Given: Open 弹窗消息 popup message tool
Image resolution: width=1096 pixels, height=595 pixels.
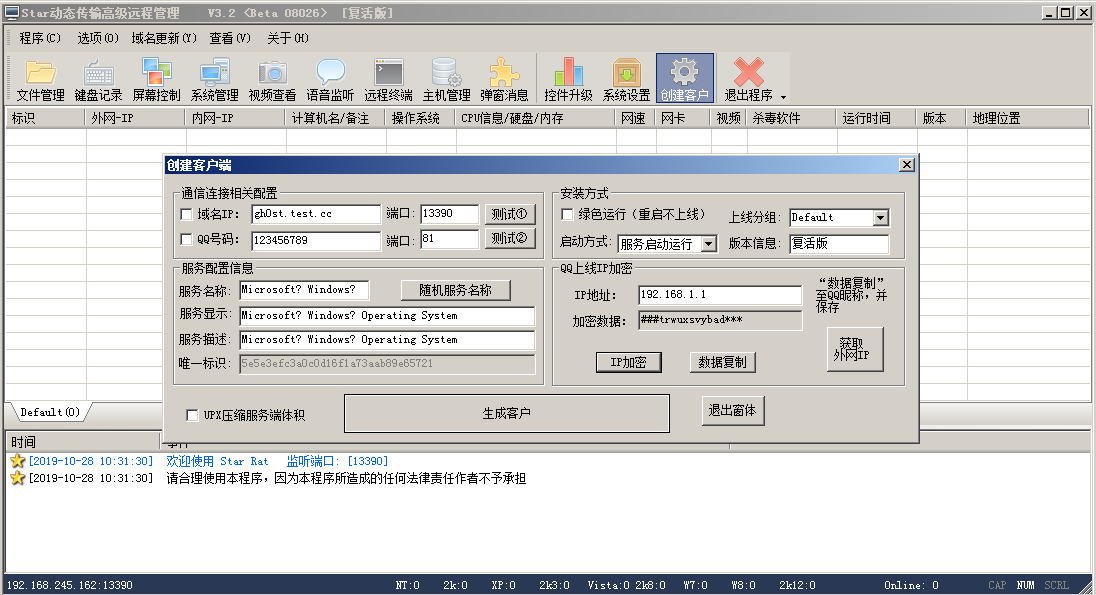Looking at the screenshot, I should [504, 78].
